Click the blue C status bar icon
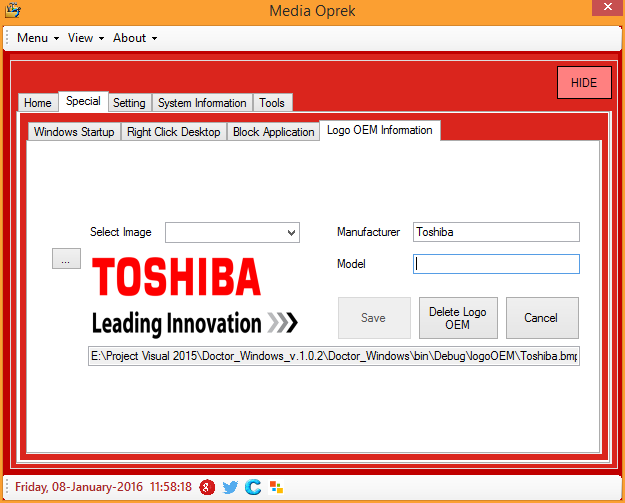The image size is (625, 503). (x=253, y=487)
